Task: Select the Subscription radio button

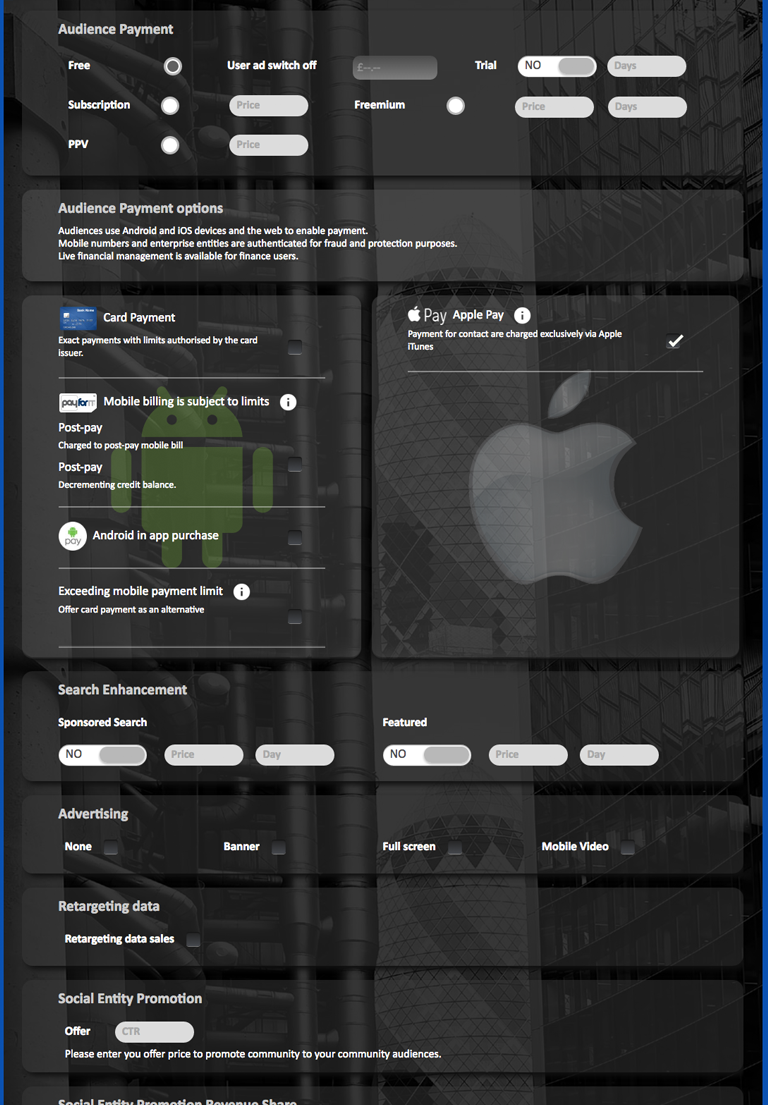Action: pos(170,106)
